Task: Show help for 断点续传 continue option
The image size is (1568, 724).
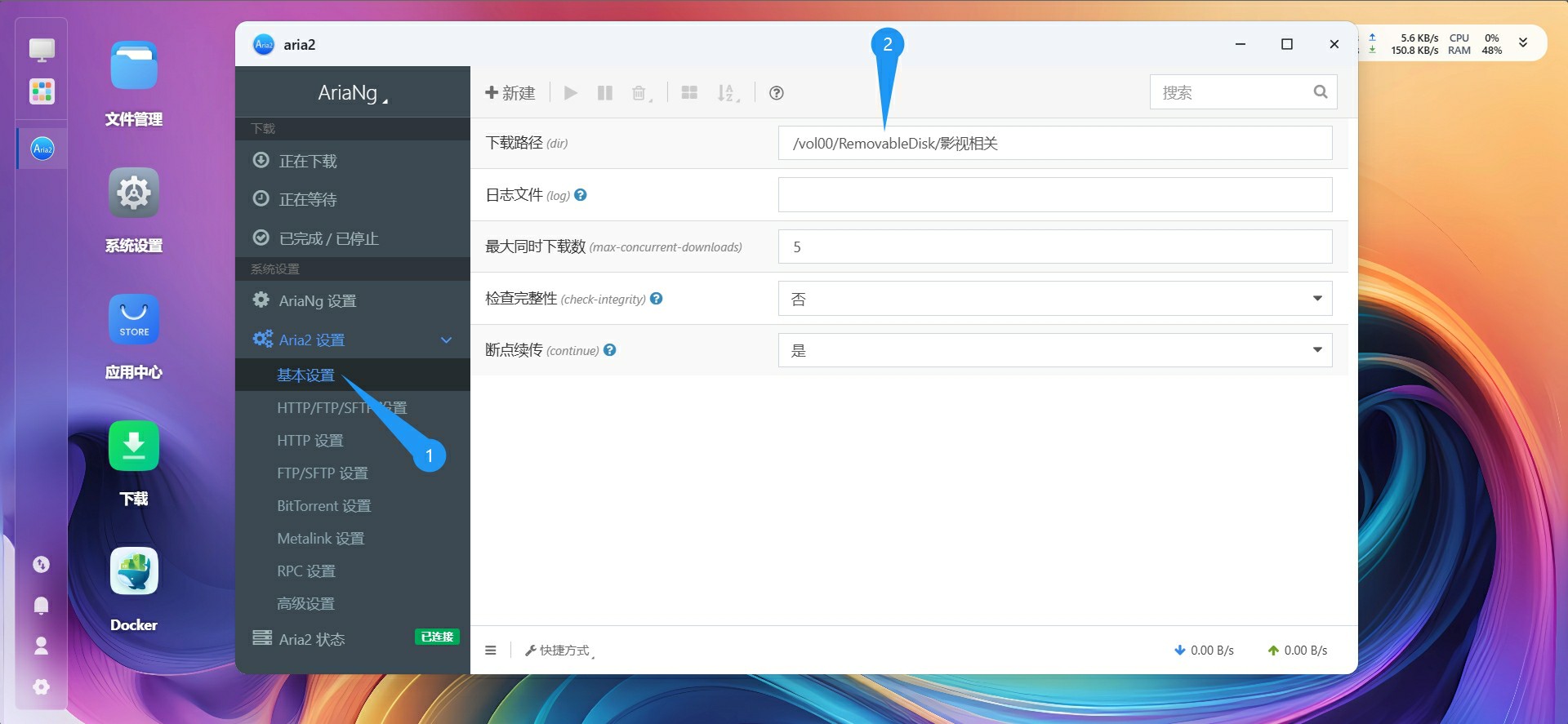Action: click(610, 350)
